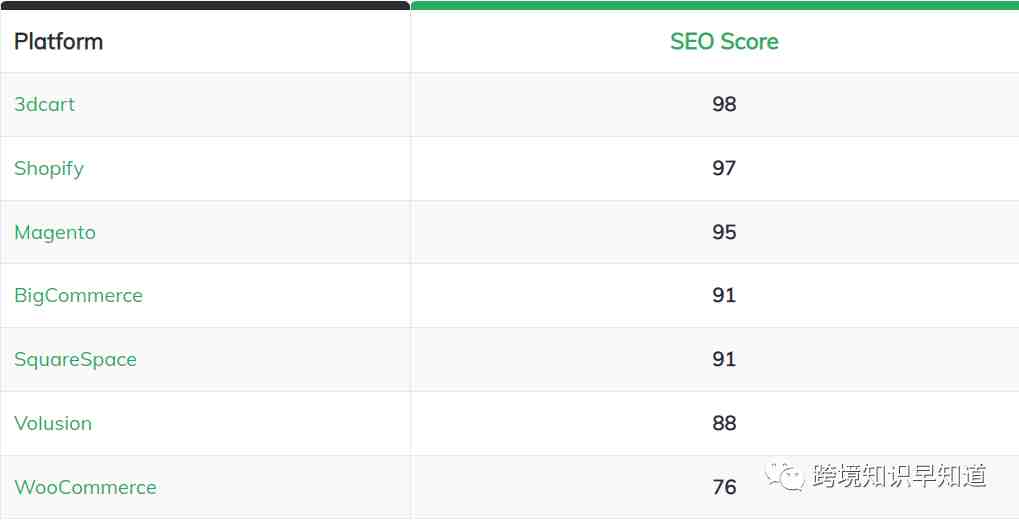Click the Chinese watermark text beside WeChat logo

(x=899, y=476)
